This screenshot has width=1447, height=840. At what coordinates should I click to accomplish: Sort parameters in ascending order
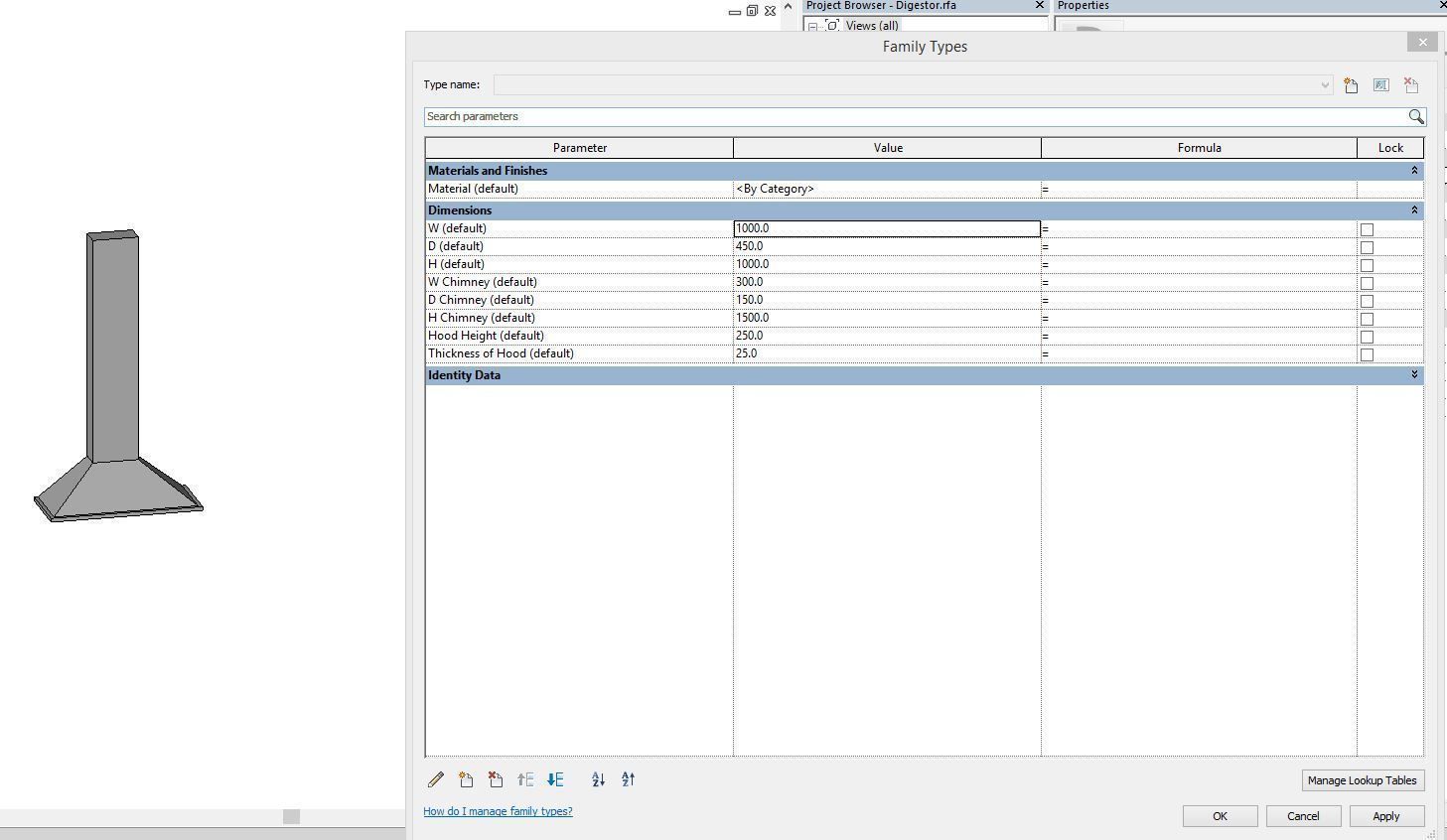(598, 780)
